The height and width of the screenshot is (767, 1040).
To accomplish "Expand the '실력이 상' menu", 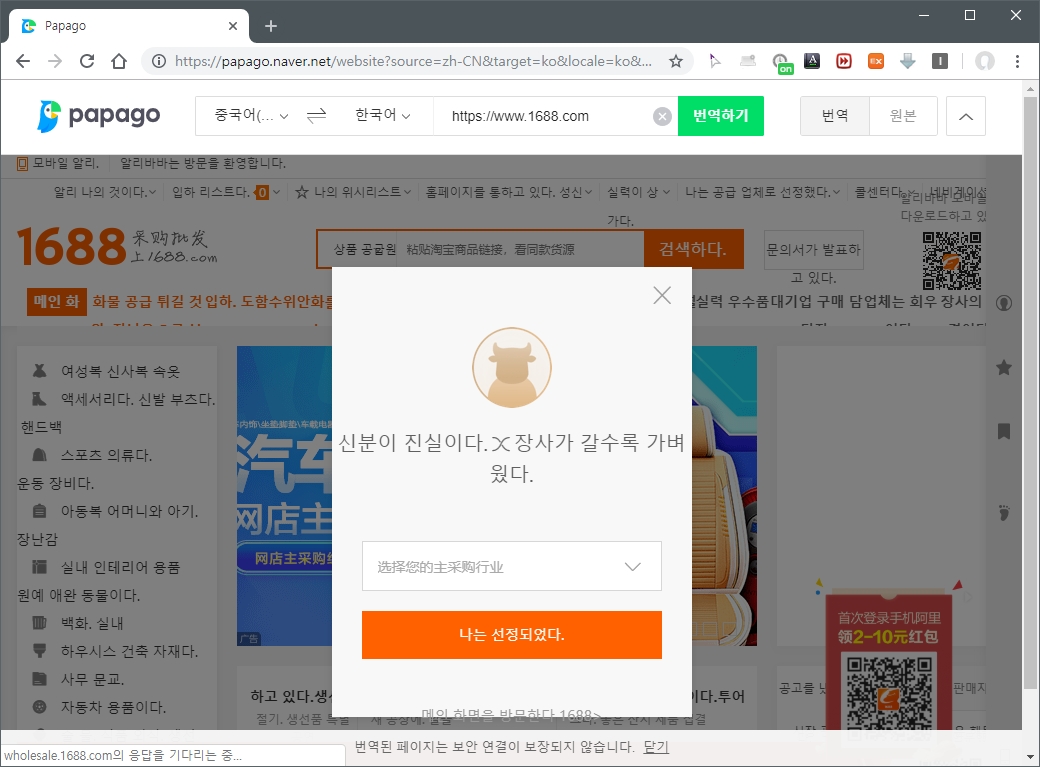I will click(x=639, y=192).
